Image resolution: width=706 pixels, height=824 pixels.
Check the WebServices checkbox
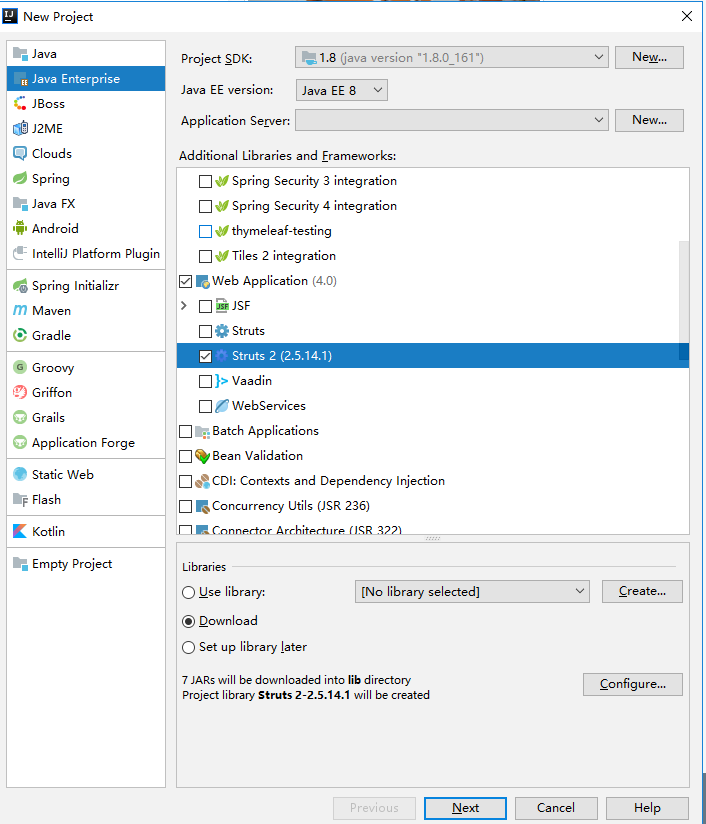coord(206,406)
